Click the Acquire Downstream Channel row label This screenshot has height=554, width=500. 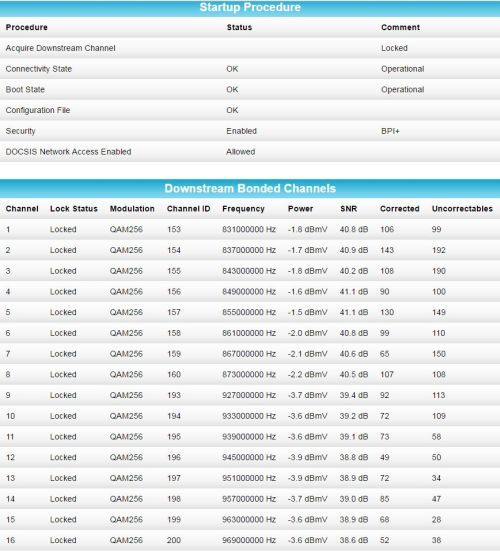60,48
